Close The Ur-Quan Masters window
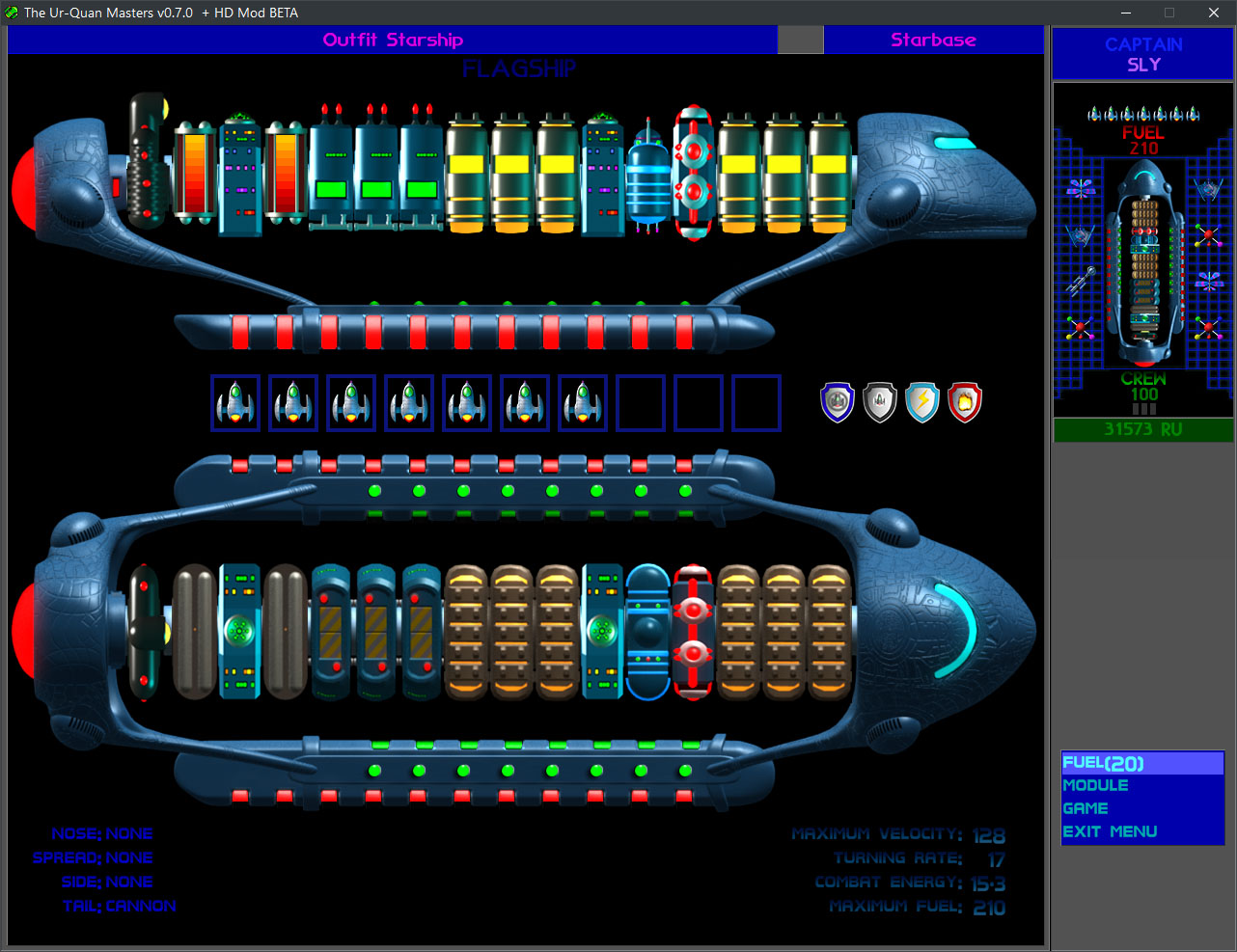 click(1214, 13)
